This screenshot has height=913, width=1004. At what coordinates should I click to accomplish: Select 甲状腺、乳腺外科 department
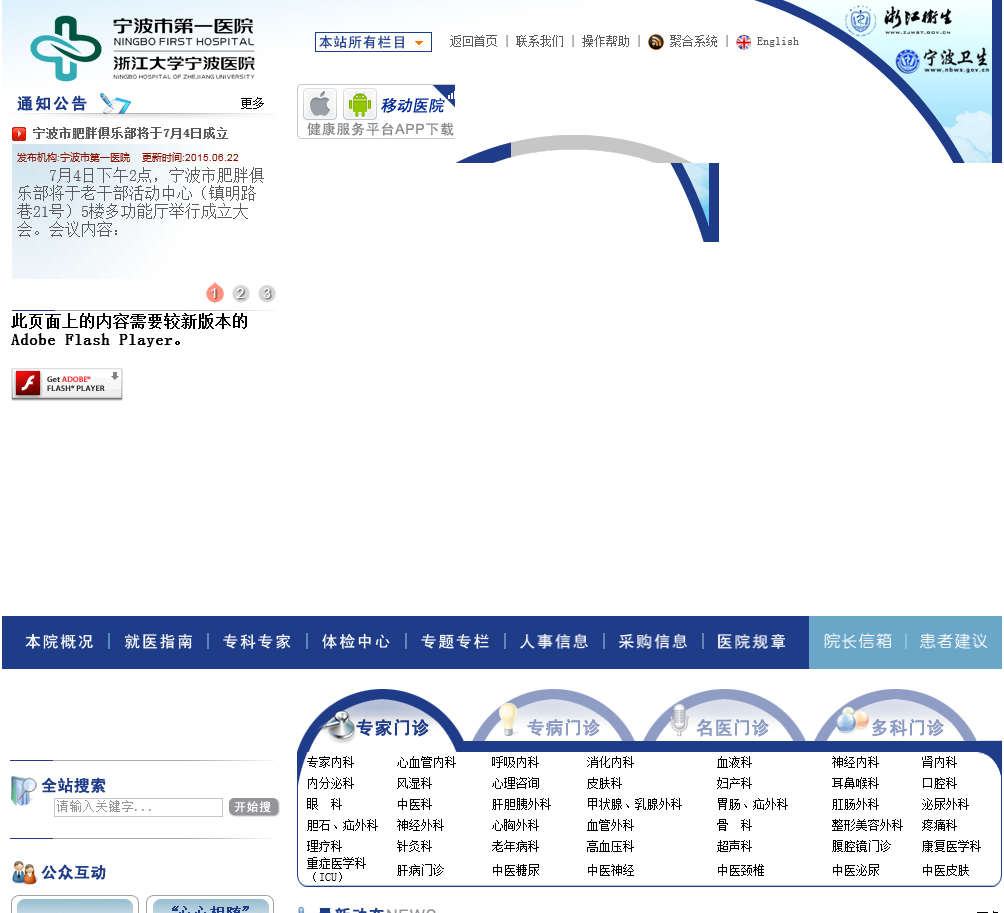634,805
